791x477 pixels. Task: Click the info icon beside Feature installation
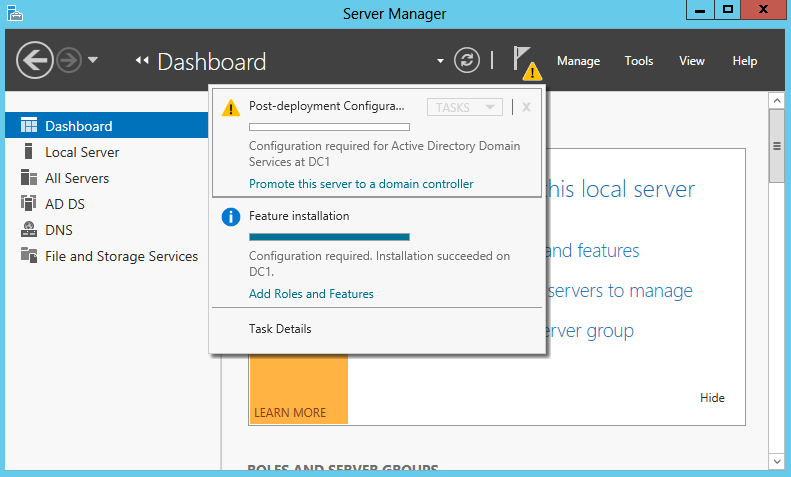pyautogui.click(x=231, y=217)
